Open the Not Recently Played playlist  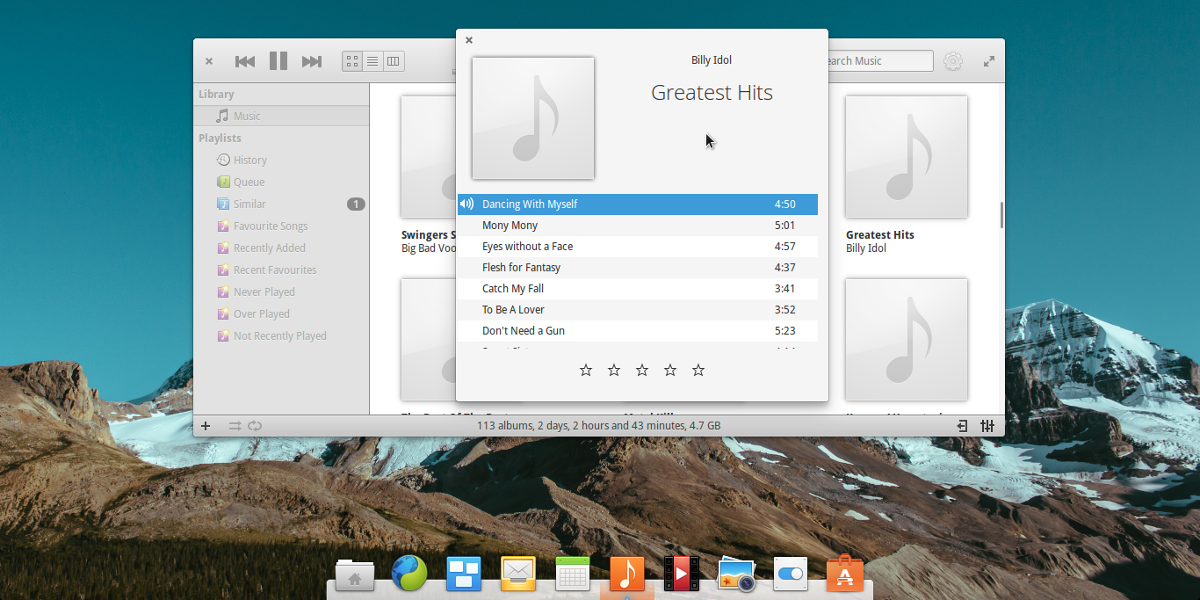coord(281,336)
